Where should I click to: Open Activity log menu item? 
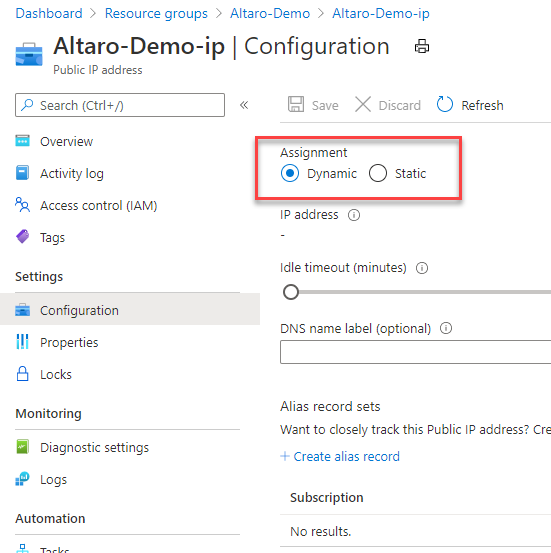pyautogui.click(x=72, y=174)
